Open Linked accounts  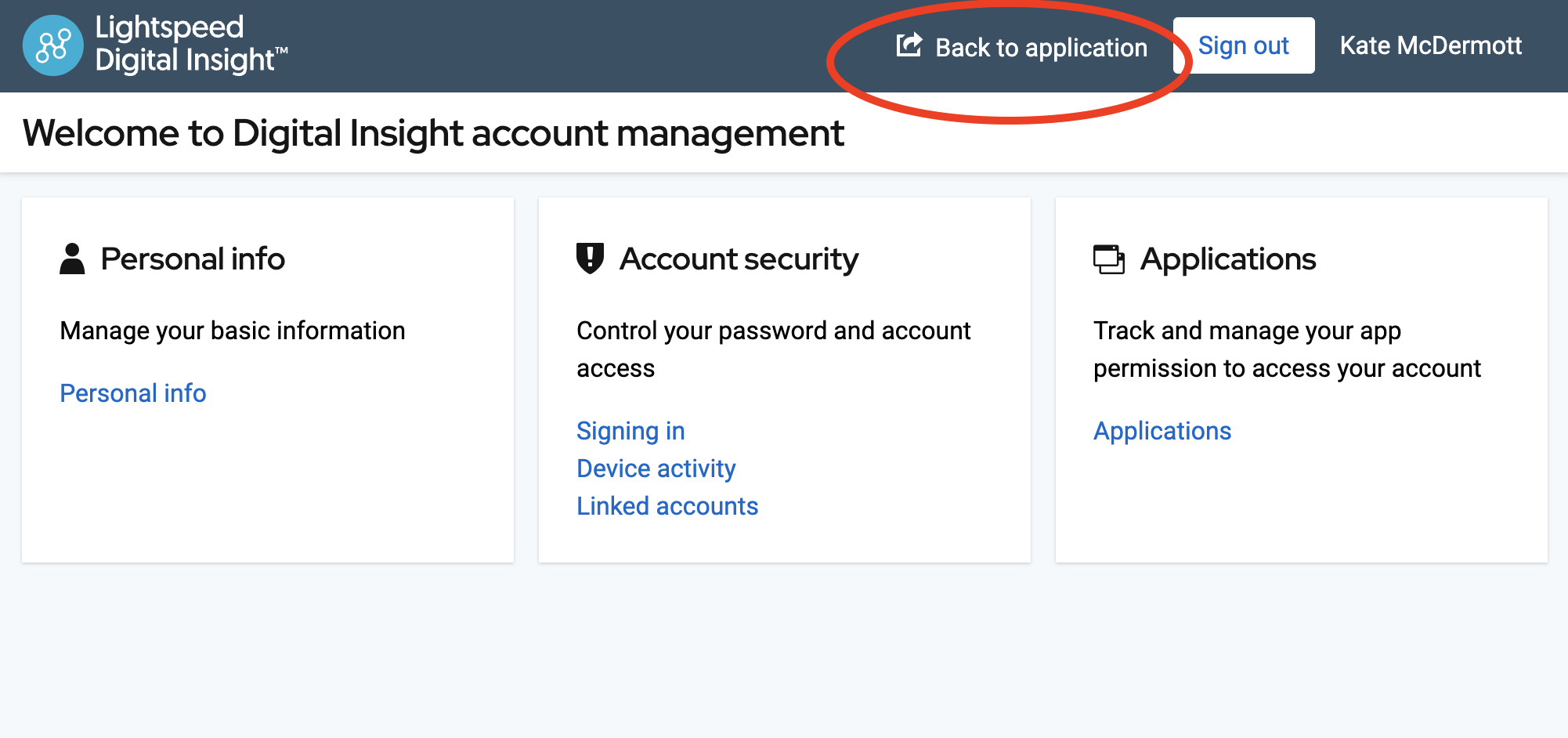[667, 505]
